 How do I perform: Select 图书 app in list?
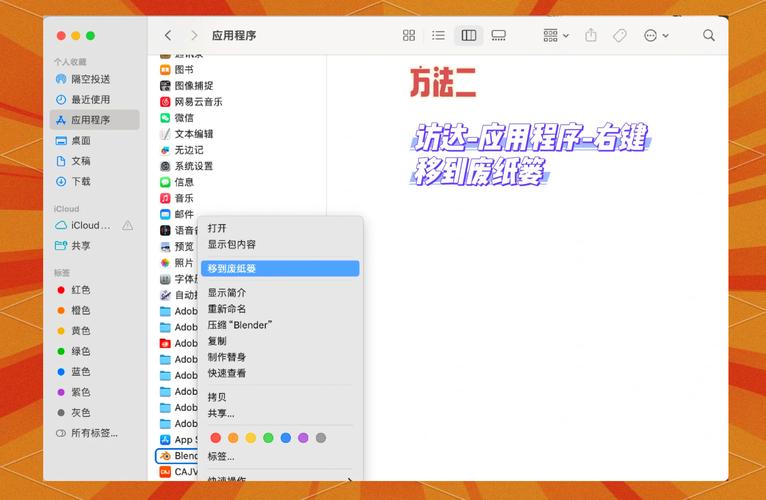coord(177,70)
